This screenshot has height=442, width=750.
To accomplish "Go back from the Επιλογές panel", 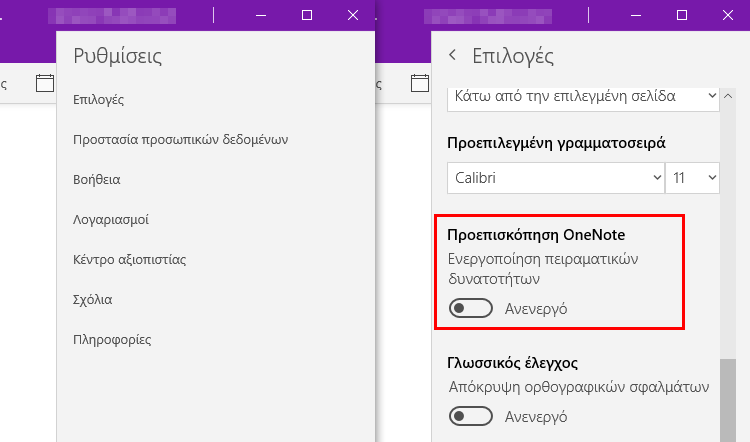I will point(452,55).
